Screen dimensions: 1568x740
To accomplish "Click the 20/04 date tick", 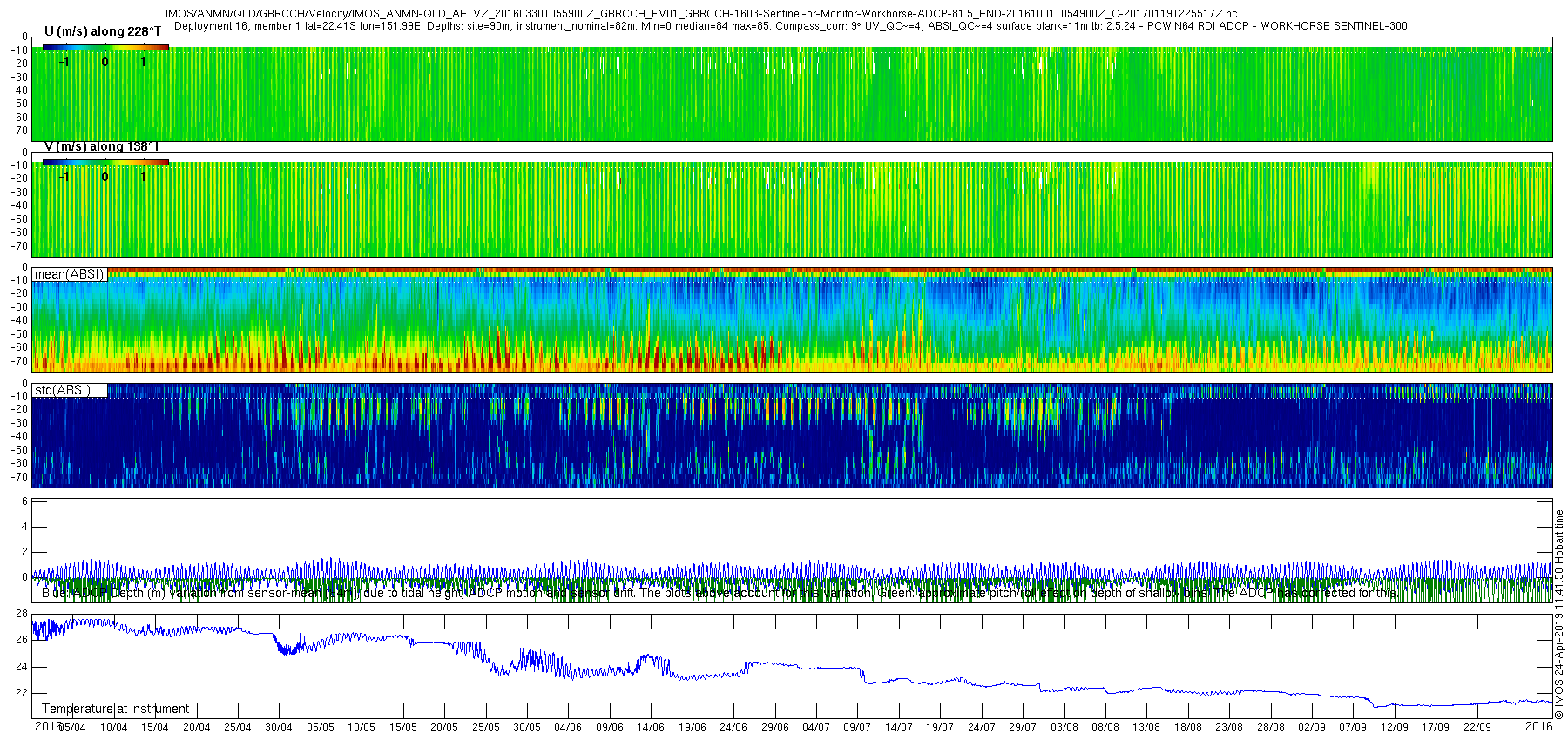I will click(196, 728).
